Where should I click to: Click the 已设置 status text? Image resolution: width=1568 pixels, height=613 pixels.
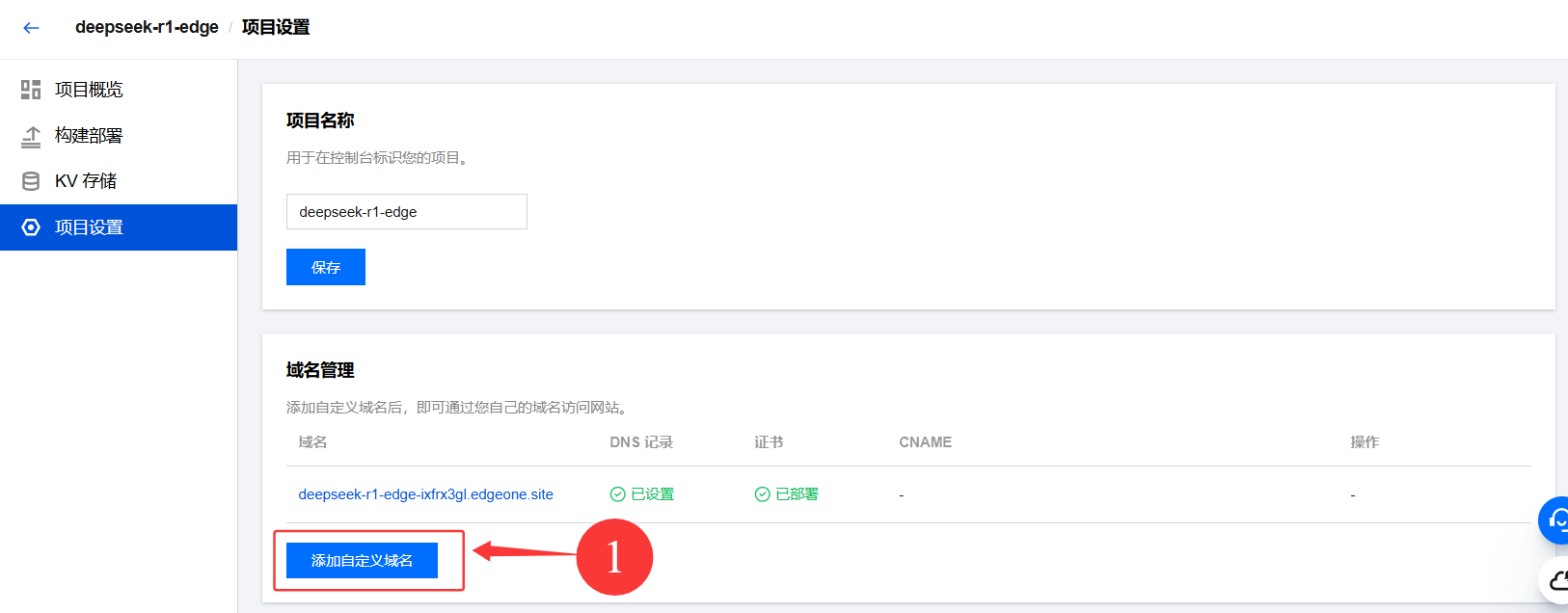point(653,494)
